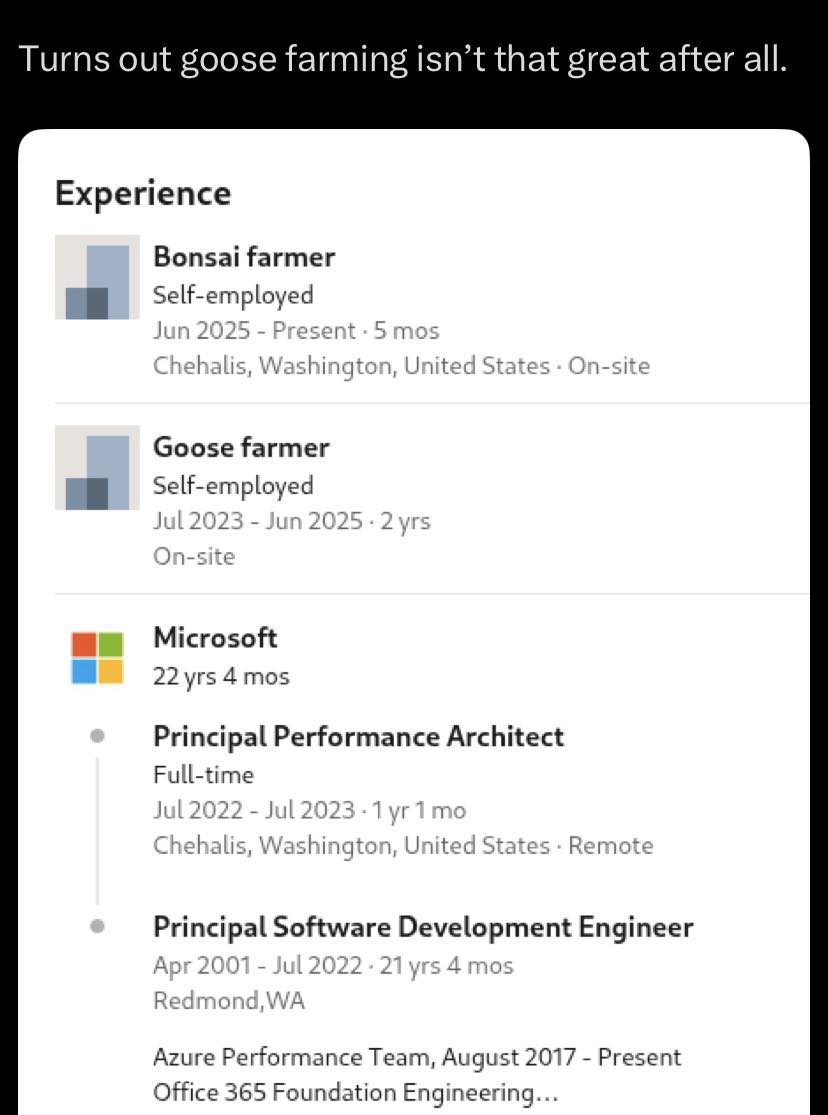Open the Principal Software Development Engineer role

pyautogui.click(x=423, y=927)
